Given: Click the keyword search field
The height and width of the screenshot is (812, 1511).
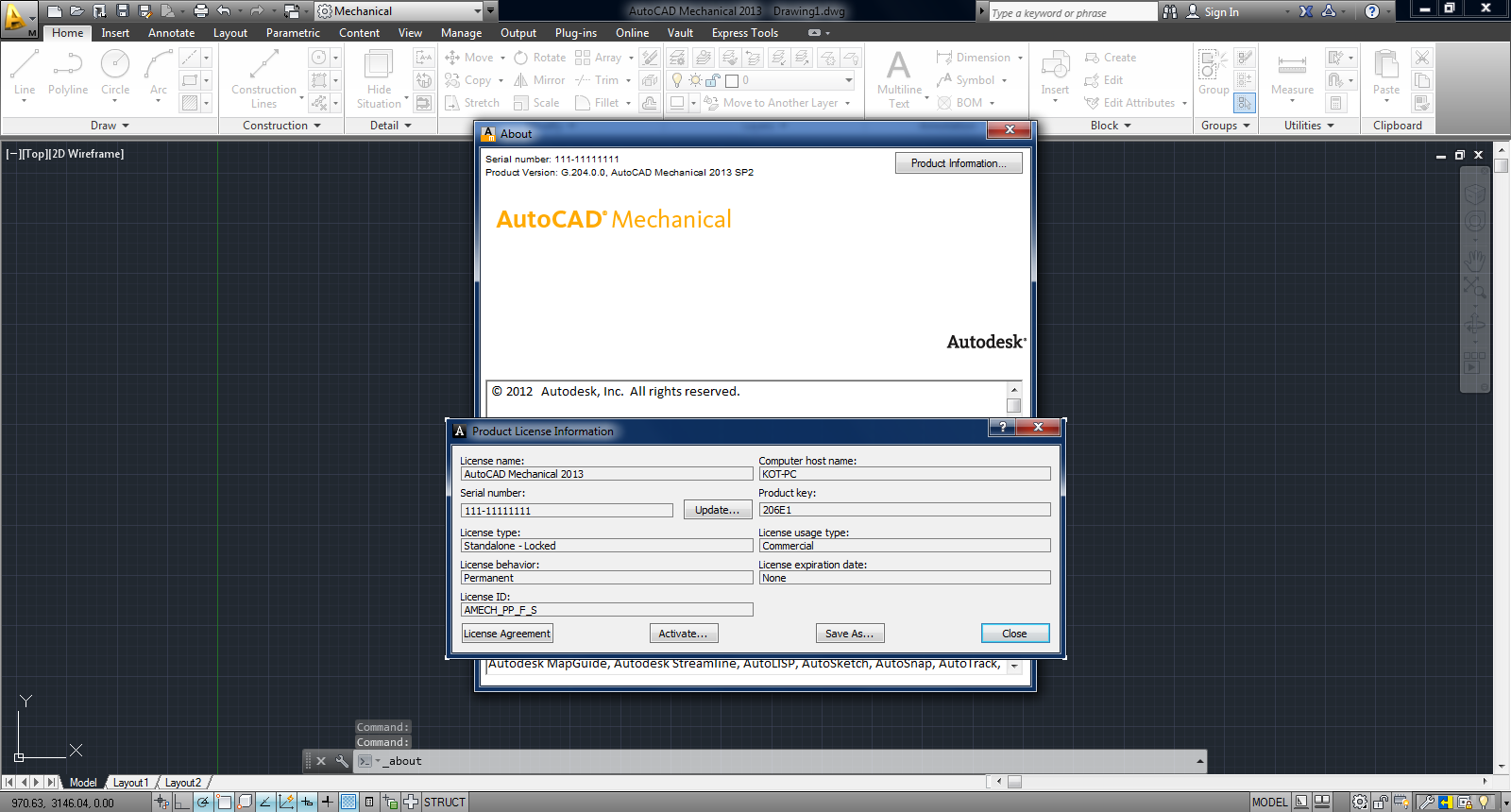Looking at the screenshot, I should coord(1073,12).
